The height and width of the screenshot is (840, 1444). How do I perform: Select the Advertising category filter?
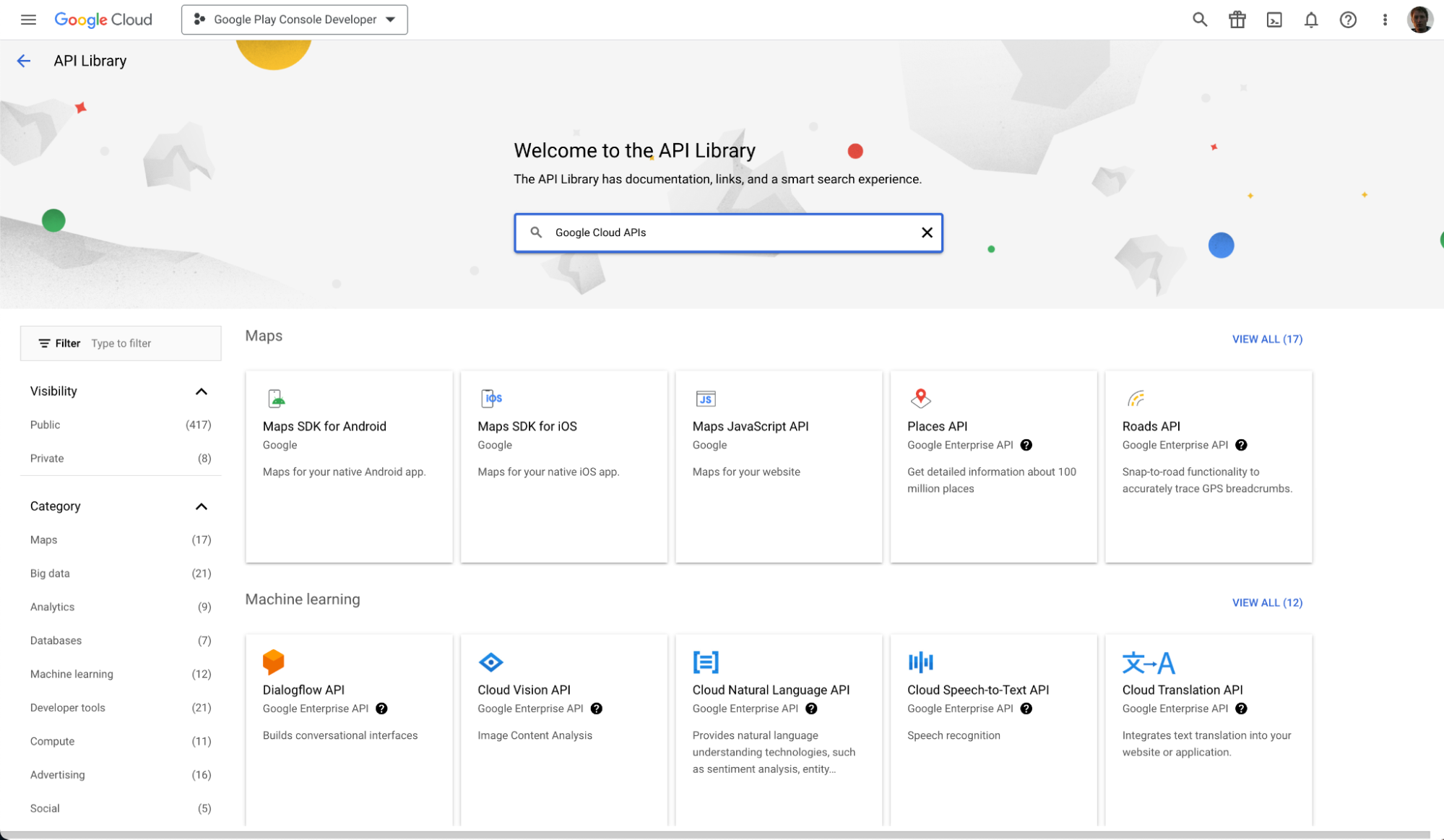click(121, 775)
